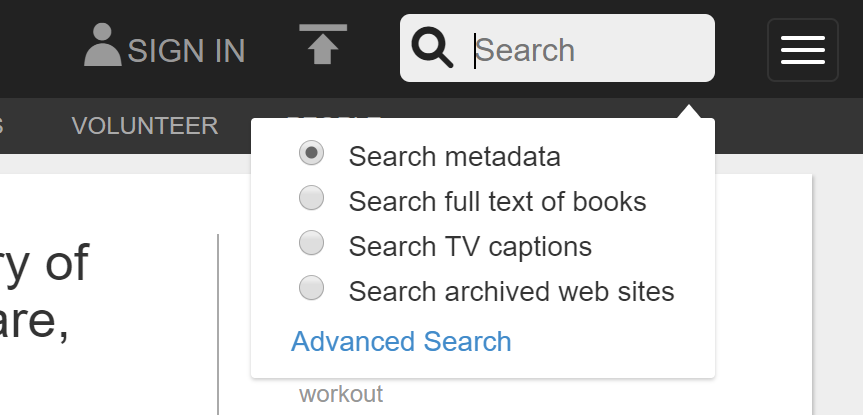Choose the Search TV captions radio button
The width and height of the screenshot is (863, 415).
pyautogui.click(x=312, y=243)
